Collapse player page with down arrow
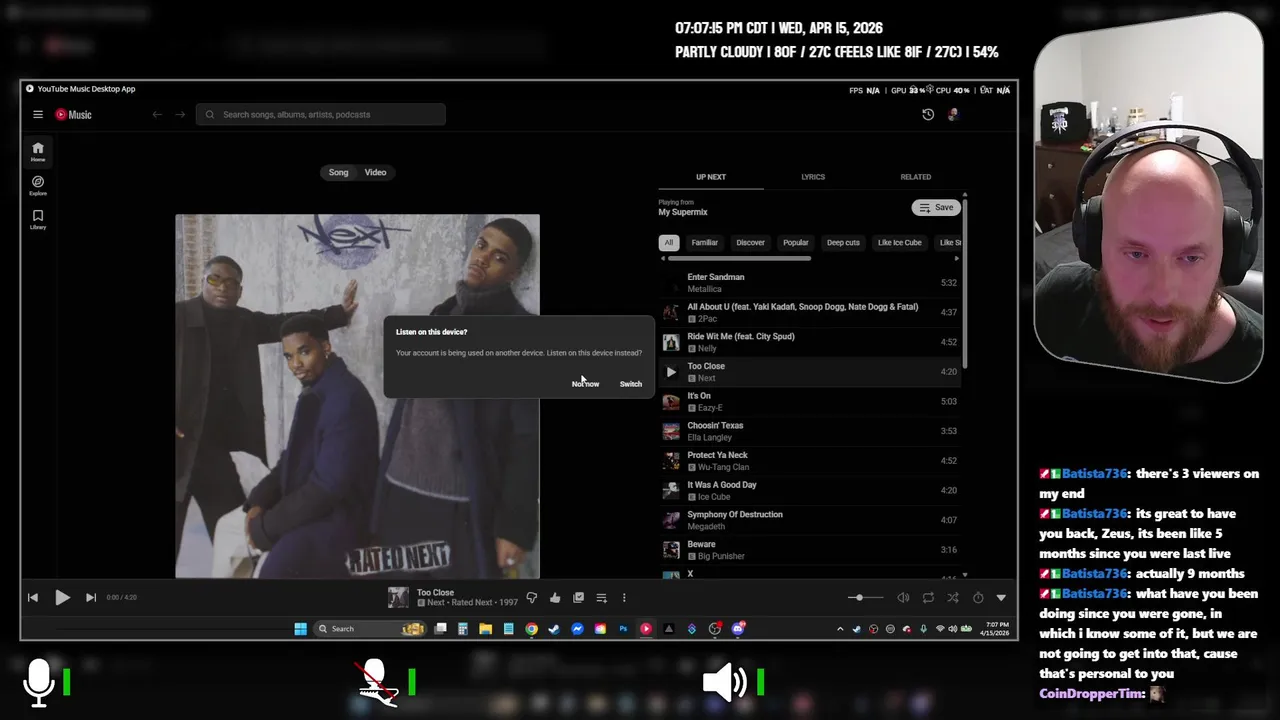The image size is (1280, 720). [1001, 598]
